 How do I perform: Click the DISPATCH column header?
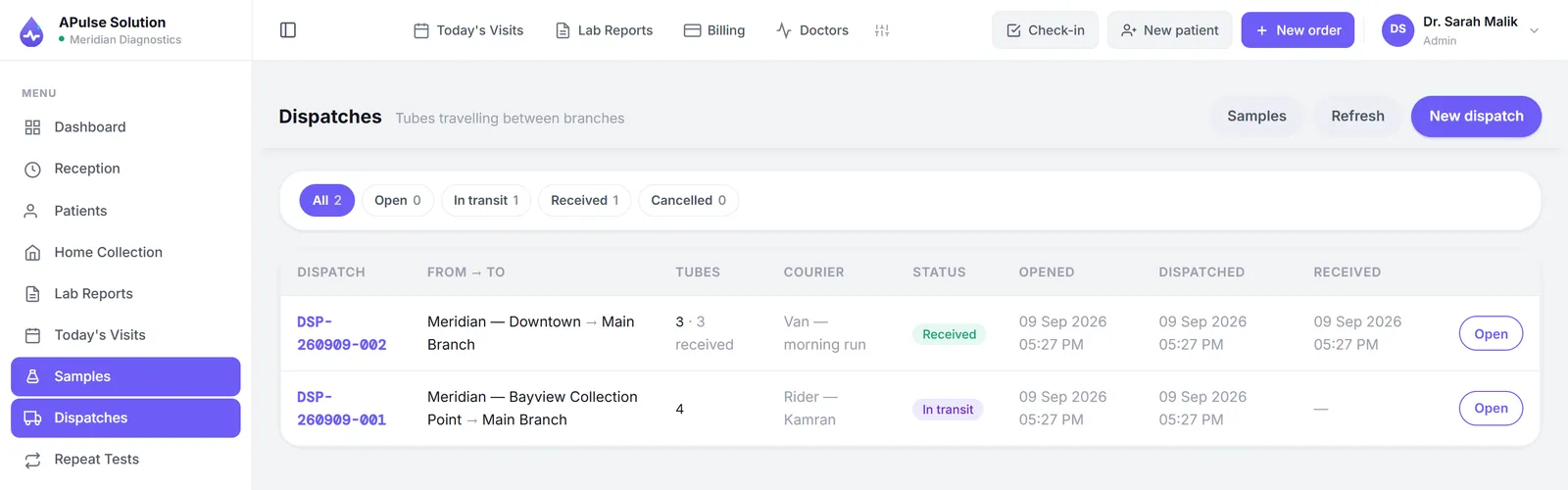(331, 272)
